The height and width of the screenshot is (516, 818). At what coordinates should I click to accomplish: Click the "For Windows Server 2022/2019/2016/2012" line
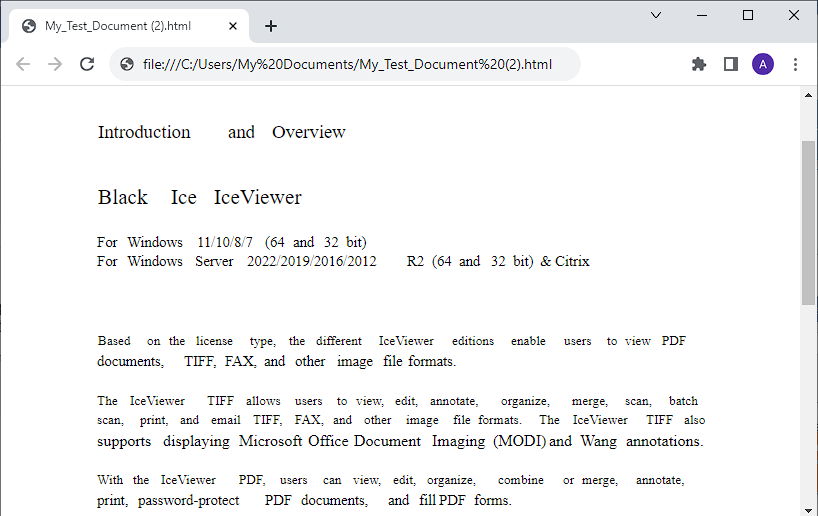tap(343, 261)
